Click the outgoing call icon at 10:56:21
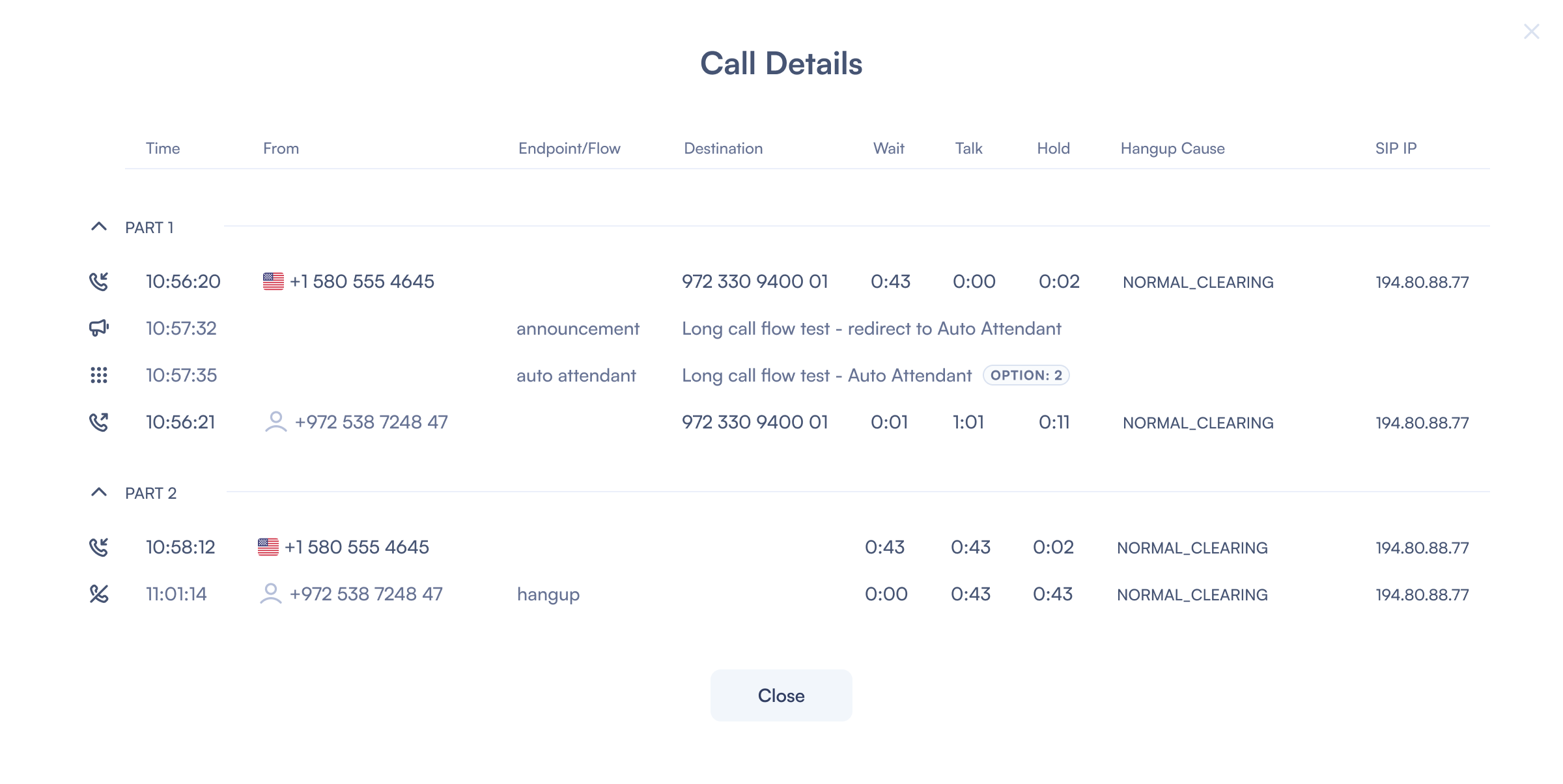Image resolution: width=1563 pixels, height=784 pixels. click(98, 422)
